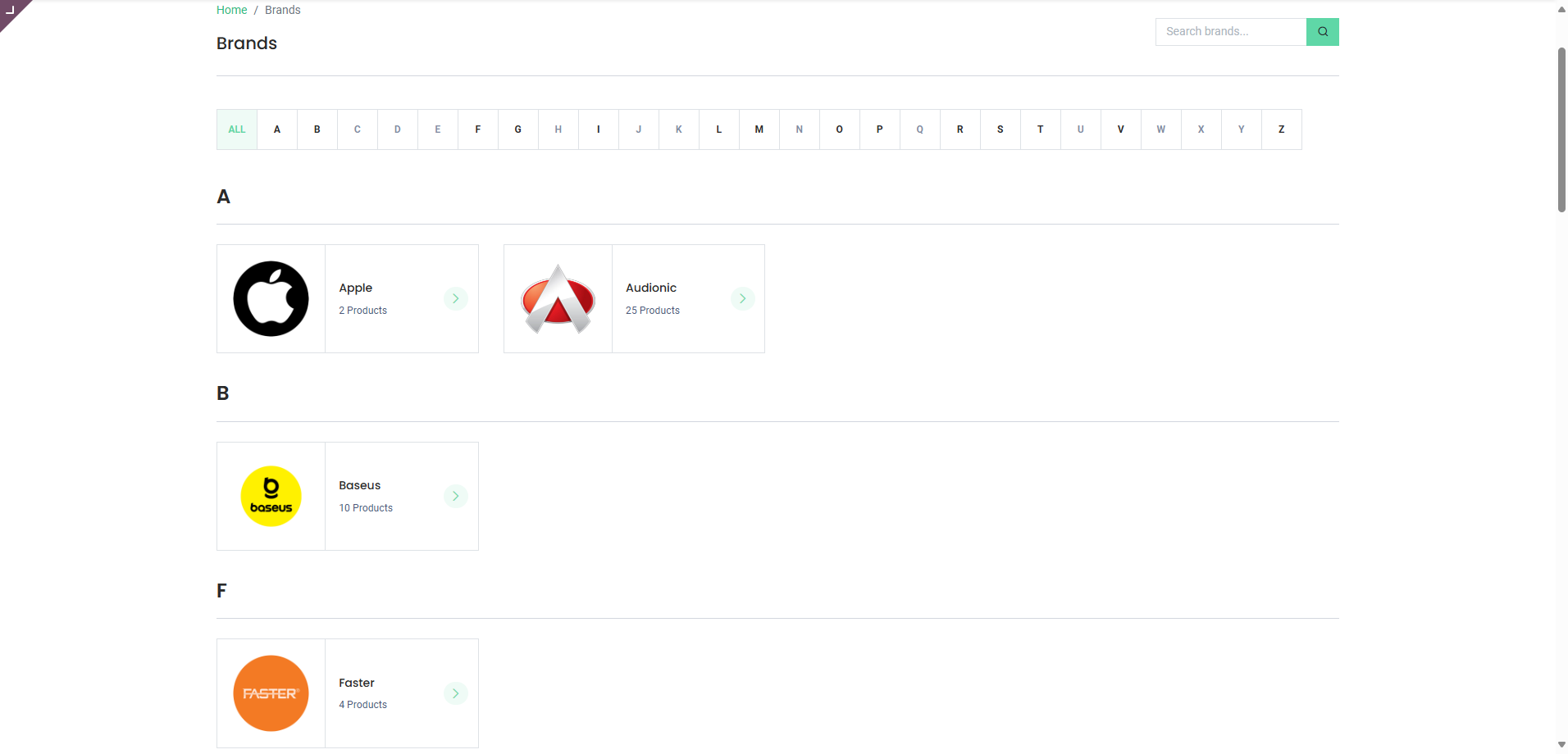Click the Apple logo image
The height and width of the screenshot is (754, 1568).
click(x=271, y=298)
